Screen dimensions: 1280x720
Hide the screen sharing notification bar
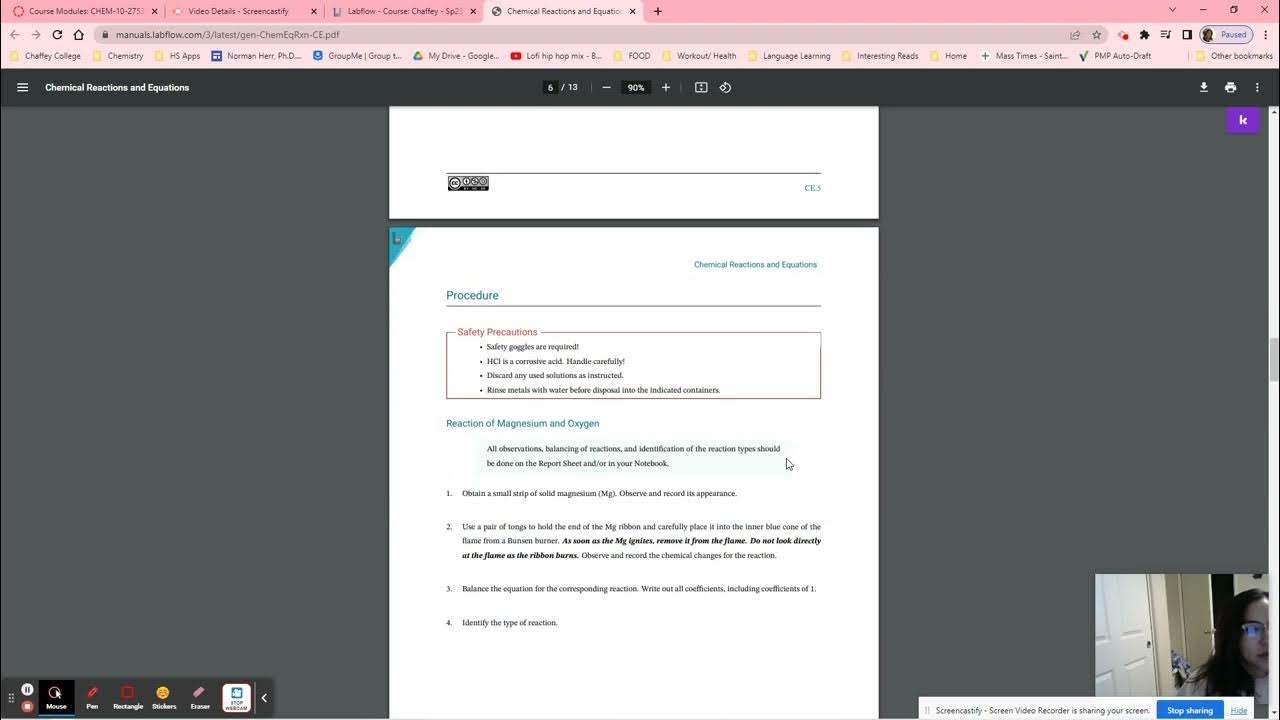point(1239,710)
